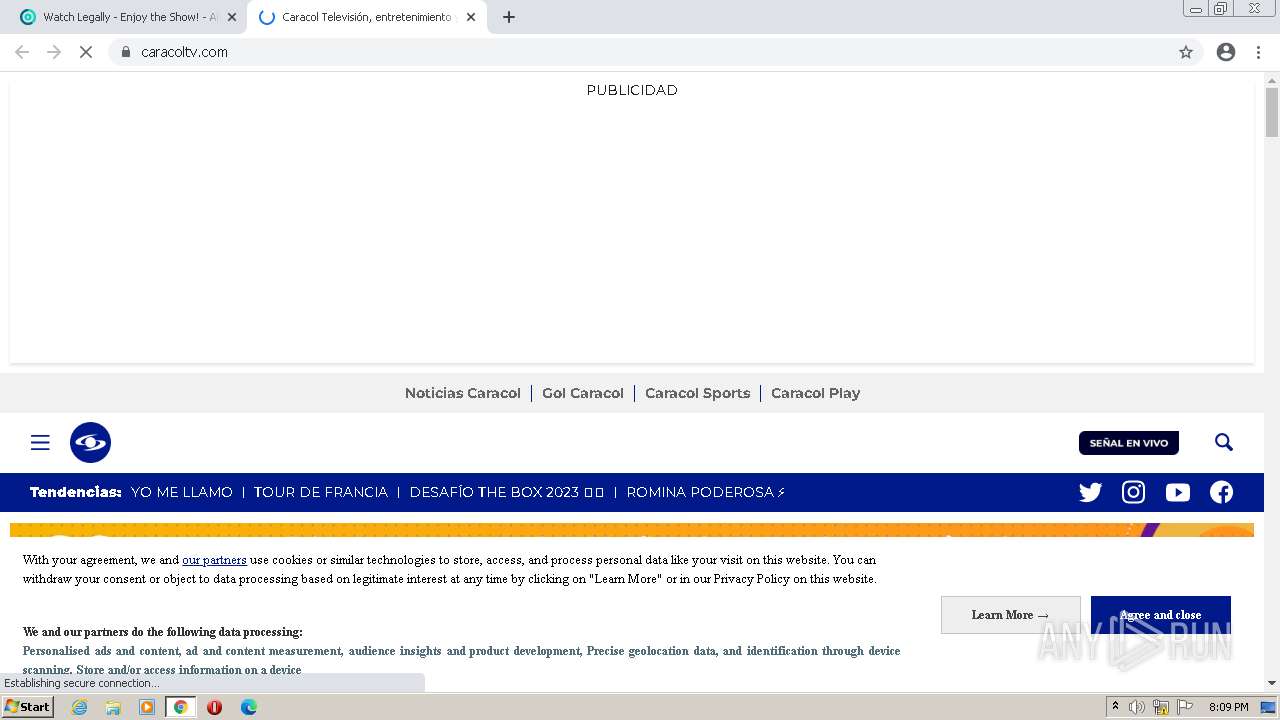The image size is (1280, 720).
Task: Click Agree and close button
Action: pos(1160,615)
